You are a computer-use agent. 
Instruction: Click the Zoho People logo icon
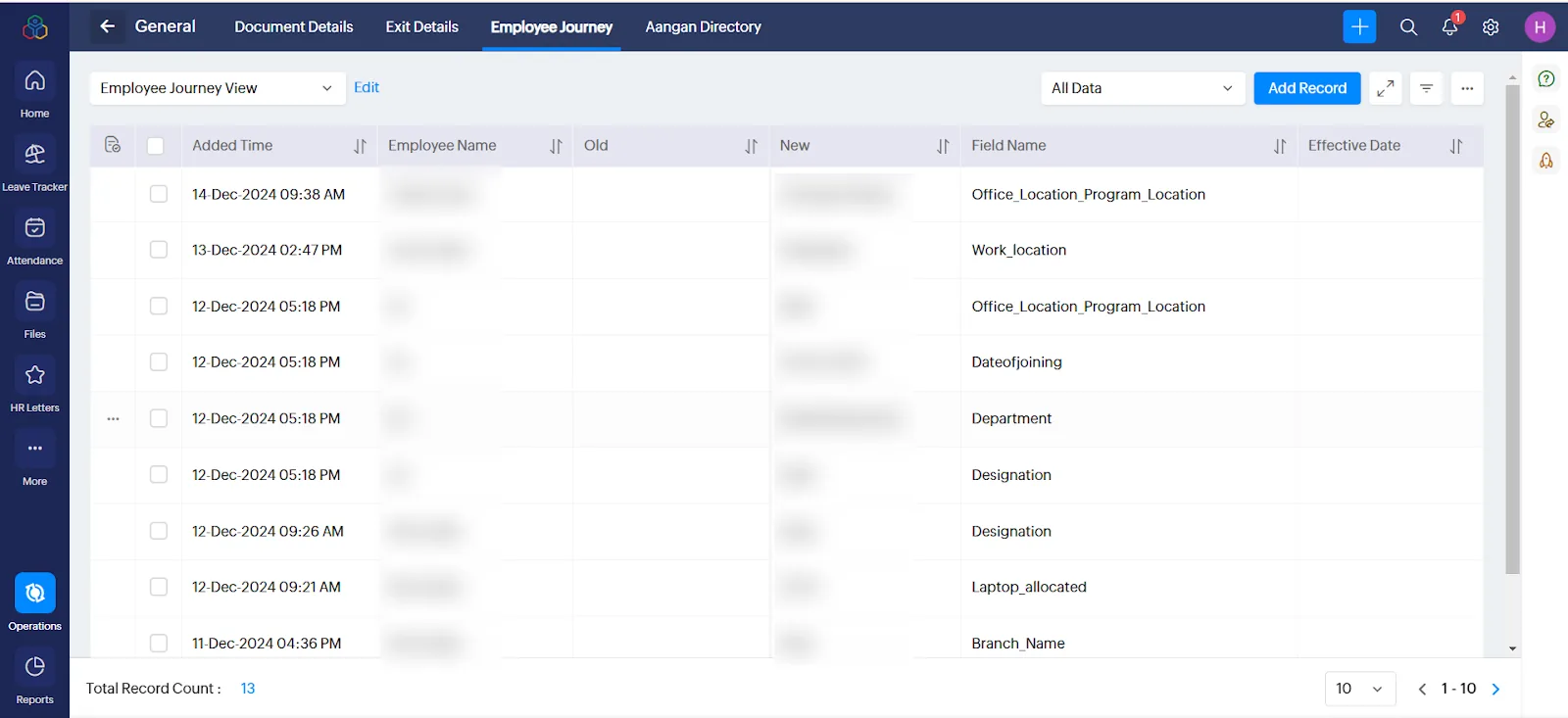click(x=35, y=27)
